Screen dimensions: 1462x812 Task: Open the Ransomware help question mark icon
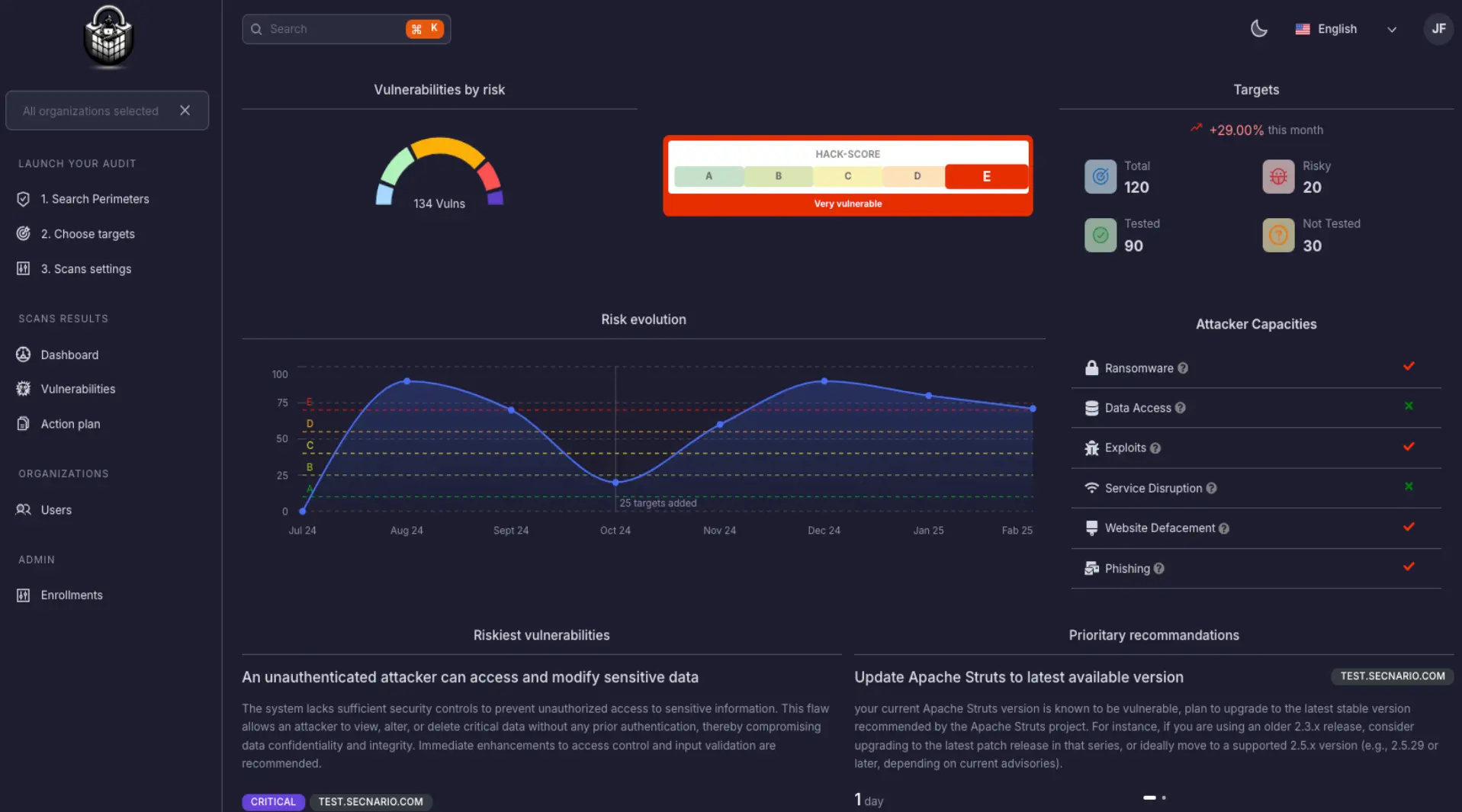1183,368
